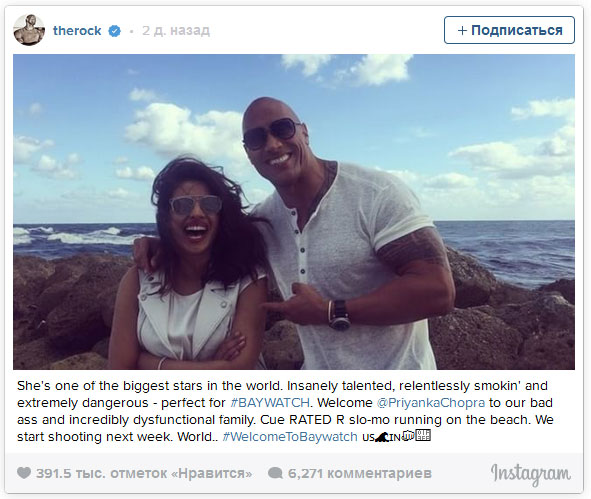Open the Instagram logo link
The image size is (591, 499).
point(531,474)
